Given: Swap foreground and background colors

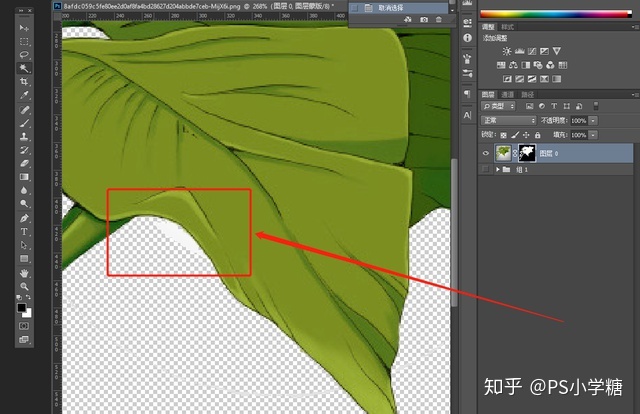Looking at the screenshot, I should click(x=28, y=297).
